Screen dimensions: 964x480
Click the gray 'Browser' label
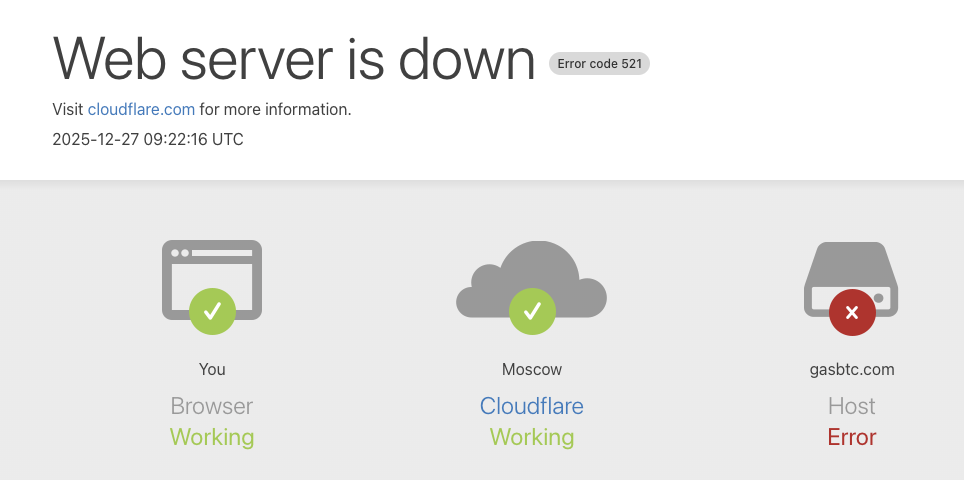[212, 406]
